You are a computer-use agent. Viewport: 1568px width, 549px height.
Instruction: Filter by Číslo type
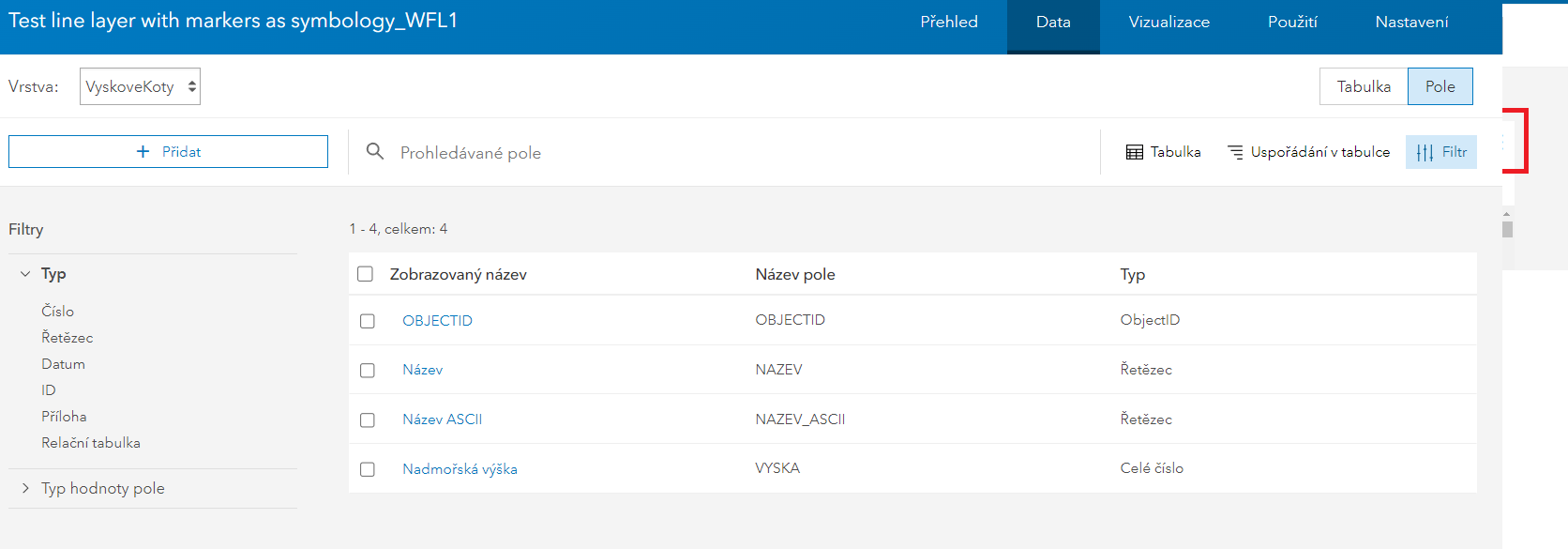57,311
